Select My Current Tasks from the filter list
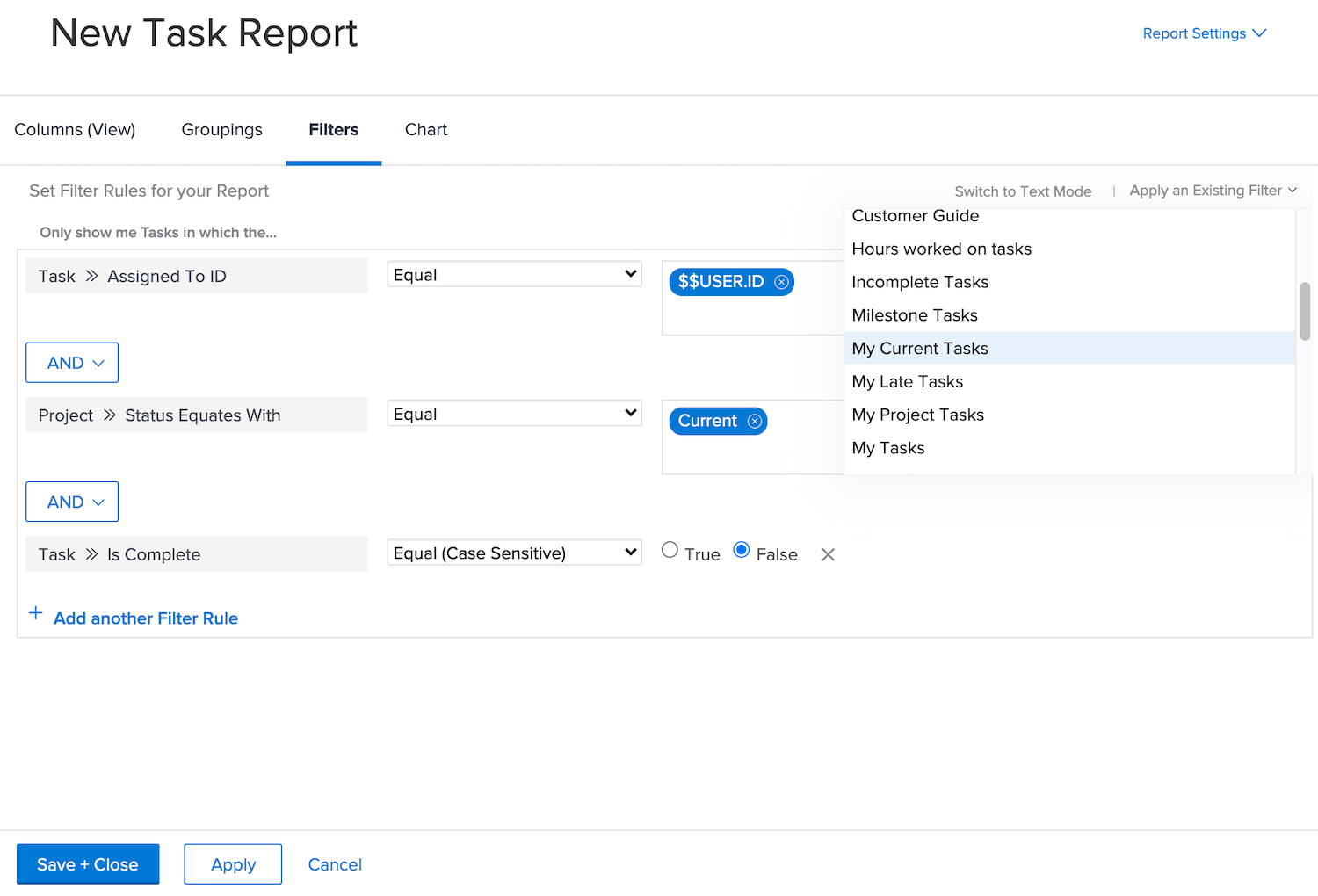Screen dimensions: 1318x896 pyautogui.click(x=919, y=348)
